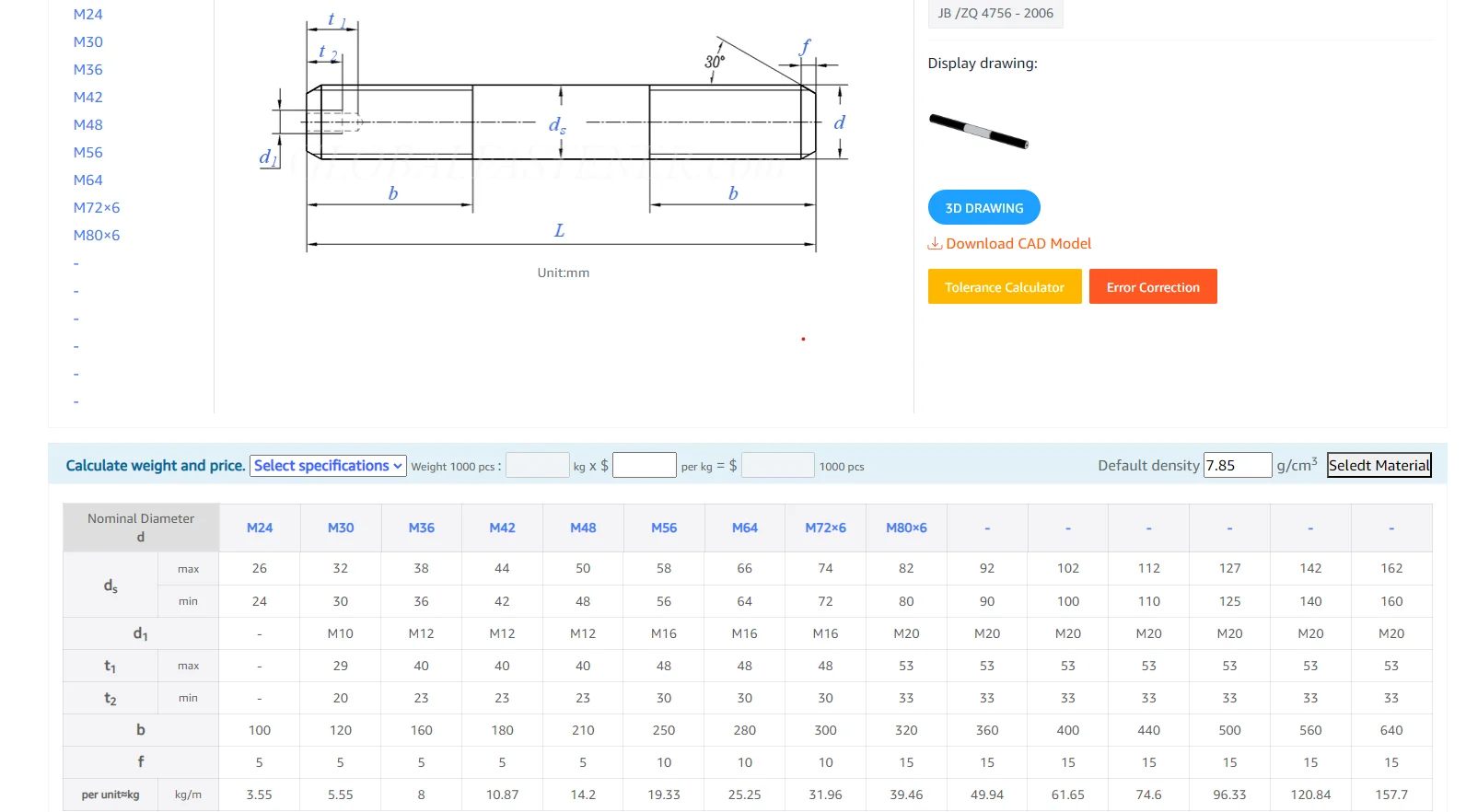Select M64 in the left size list
This screenshot has width=1466, height=812.
click(88, 180)
